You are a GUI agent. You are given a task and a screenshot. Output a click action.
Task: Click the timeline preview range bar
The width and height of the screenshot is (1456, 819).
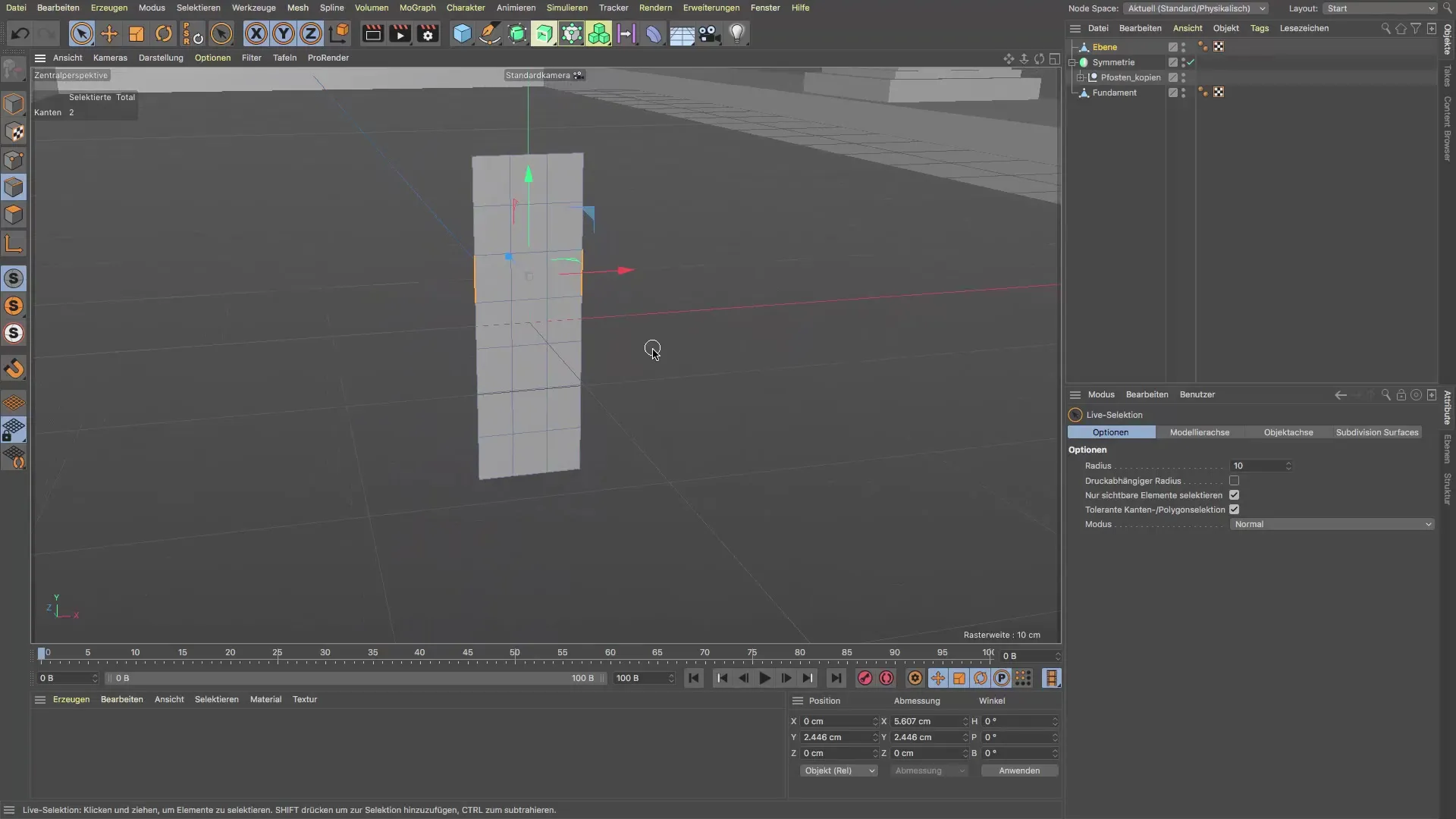[355, 678]
